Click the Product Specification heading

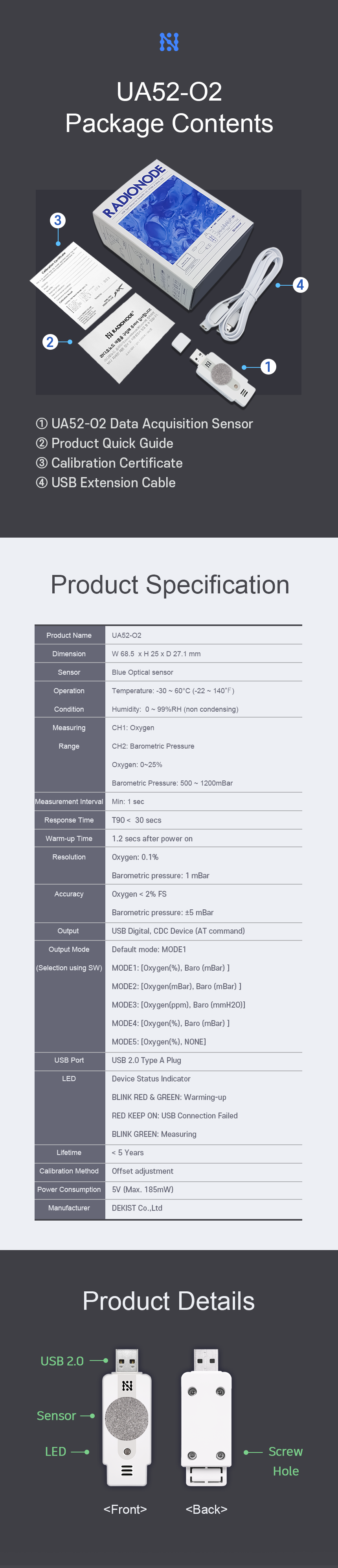170,584
